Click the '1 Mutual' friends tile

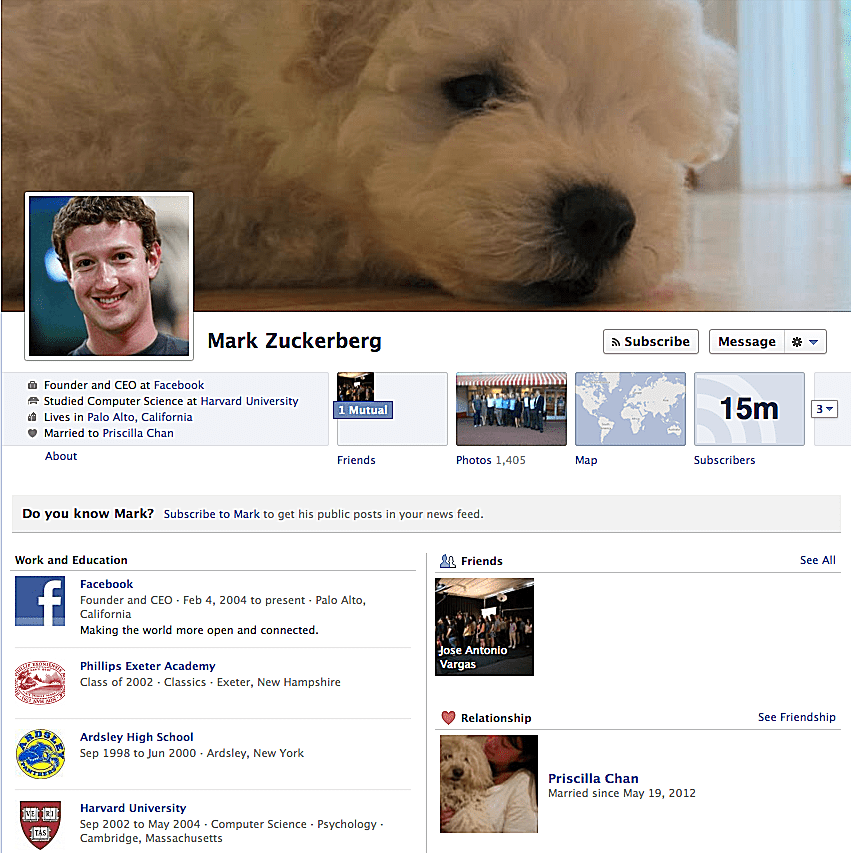pos(392,409)
